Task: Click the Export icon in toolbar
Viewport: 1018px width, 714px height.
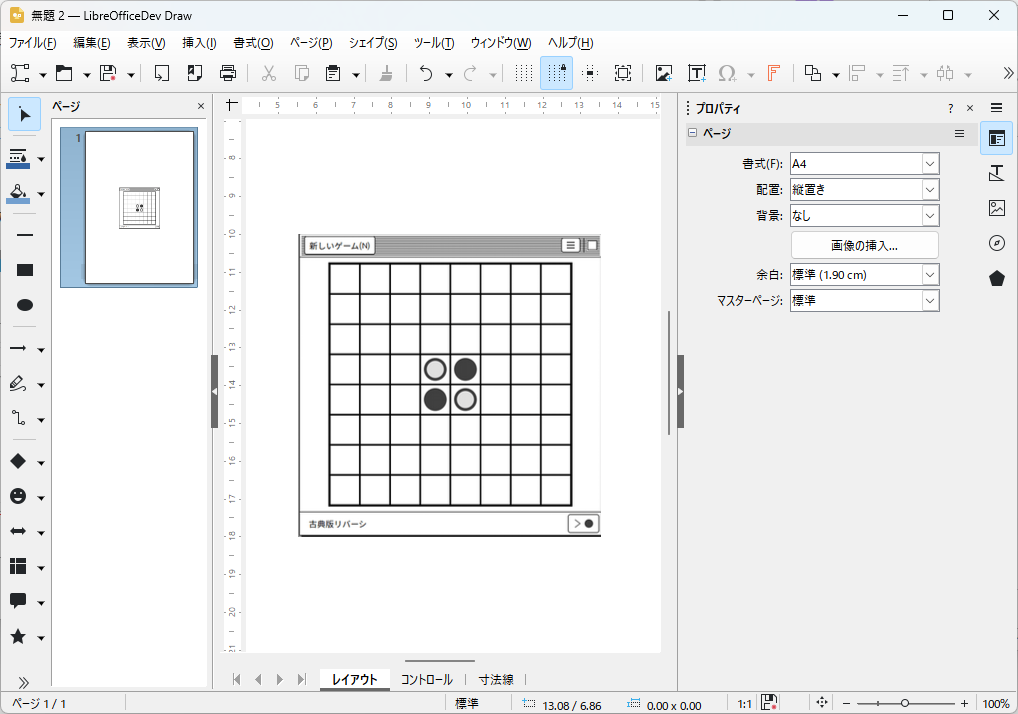Action: coord(161,73)
